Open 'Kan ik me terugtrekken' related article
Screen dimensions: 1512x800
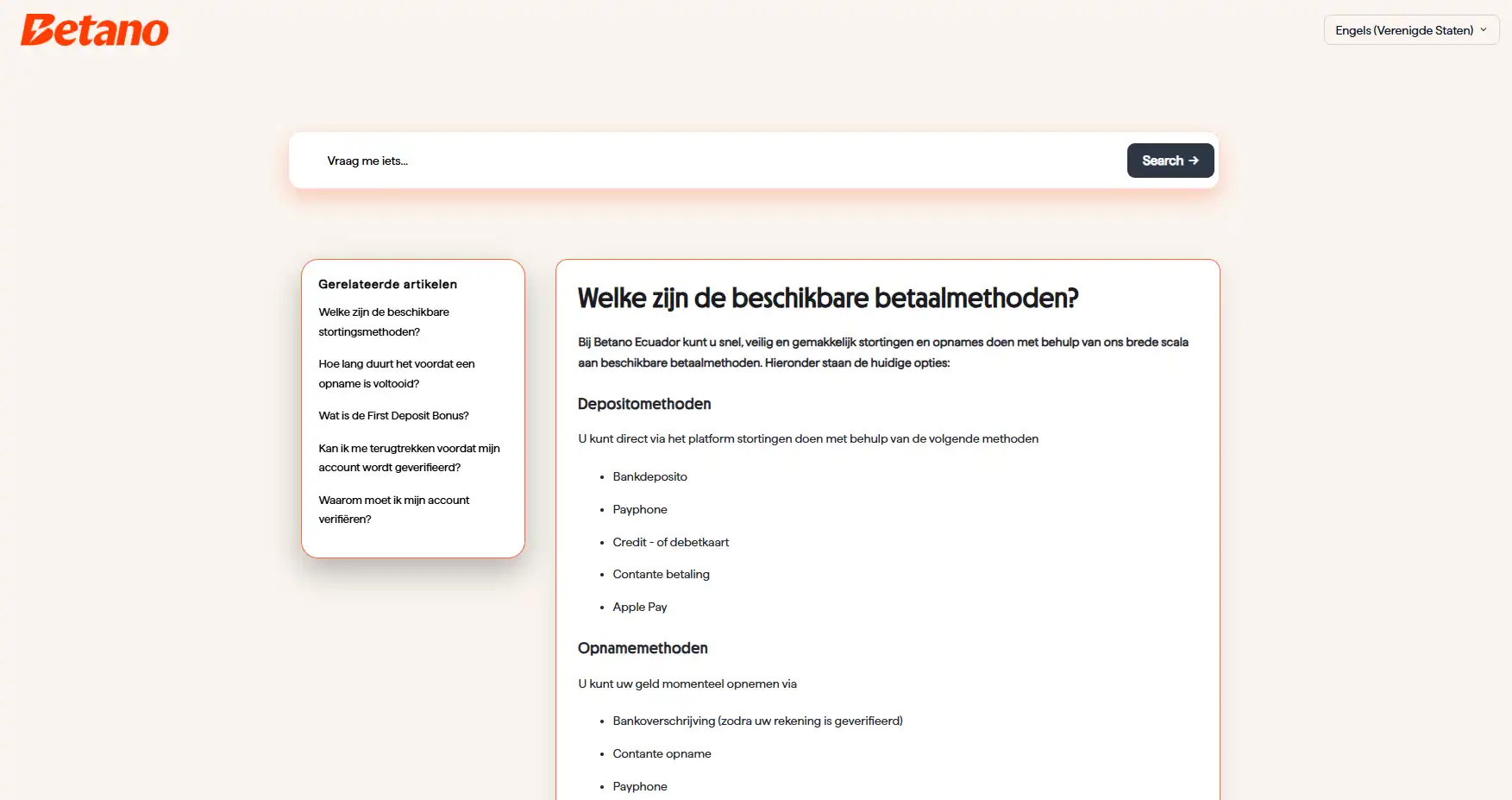(x=409, y=458)
